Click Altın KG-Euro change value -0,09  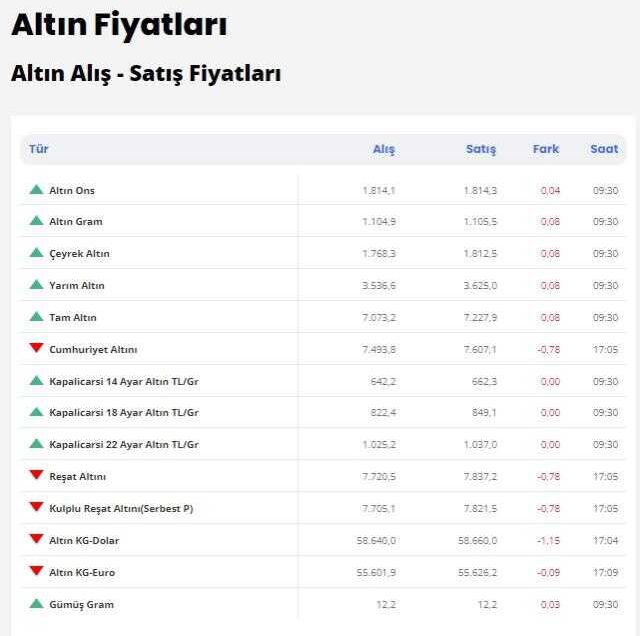pyautogui.click(x=549, y=572)
